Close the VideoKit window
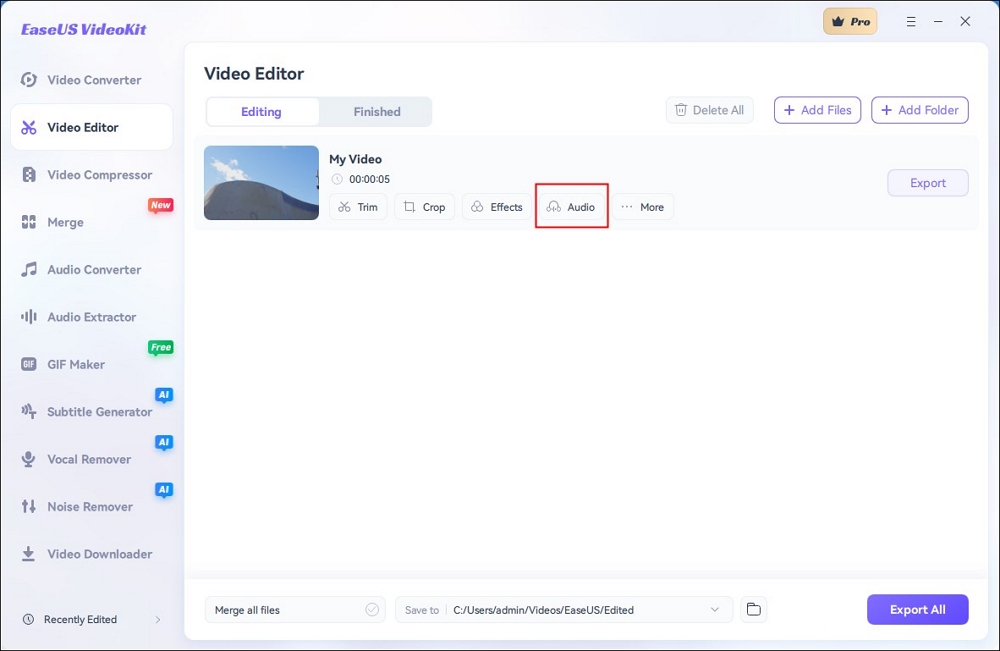The width and height of the screenshot is (1000, 651). (x=966, y=22)
